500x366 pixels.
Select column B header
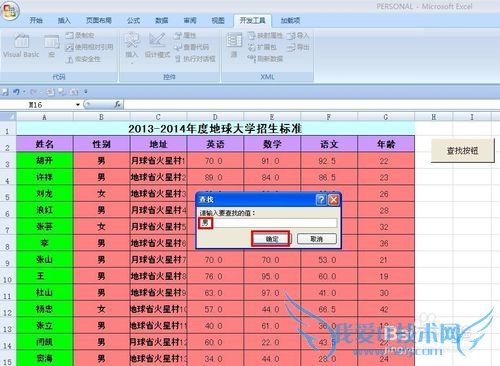coord(101,117)
